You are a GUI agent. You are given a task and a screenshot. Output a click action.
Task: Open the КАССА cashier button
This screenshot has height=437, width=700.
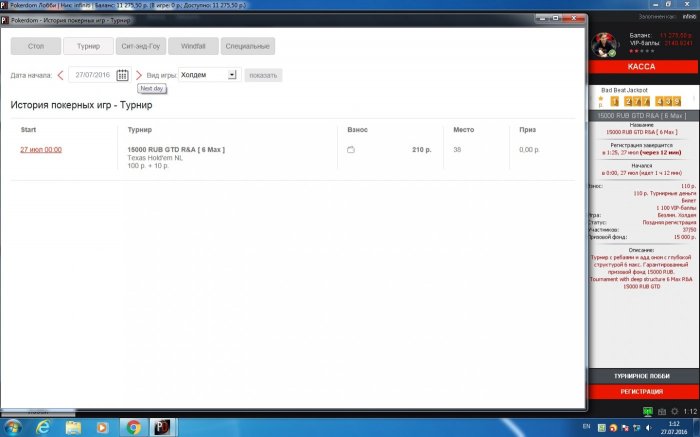pyautogui.click(x=642, y=67)
